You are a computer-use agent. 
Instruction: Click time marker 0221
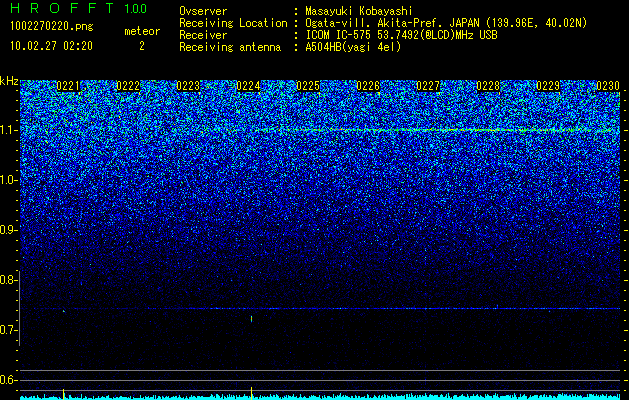point(68,86)
